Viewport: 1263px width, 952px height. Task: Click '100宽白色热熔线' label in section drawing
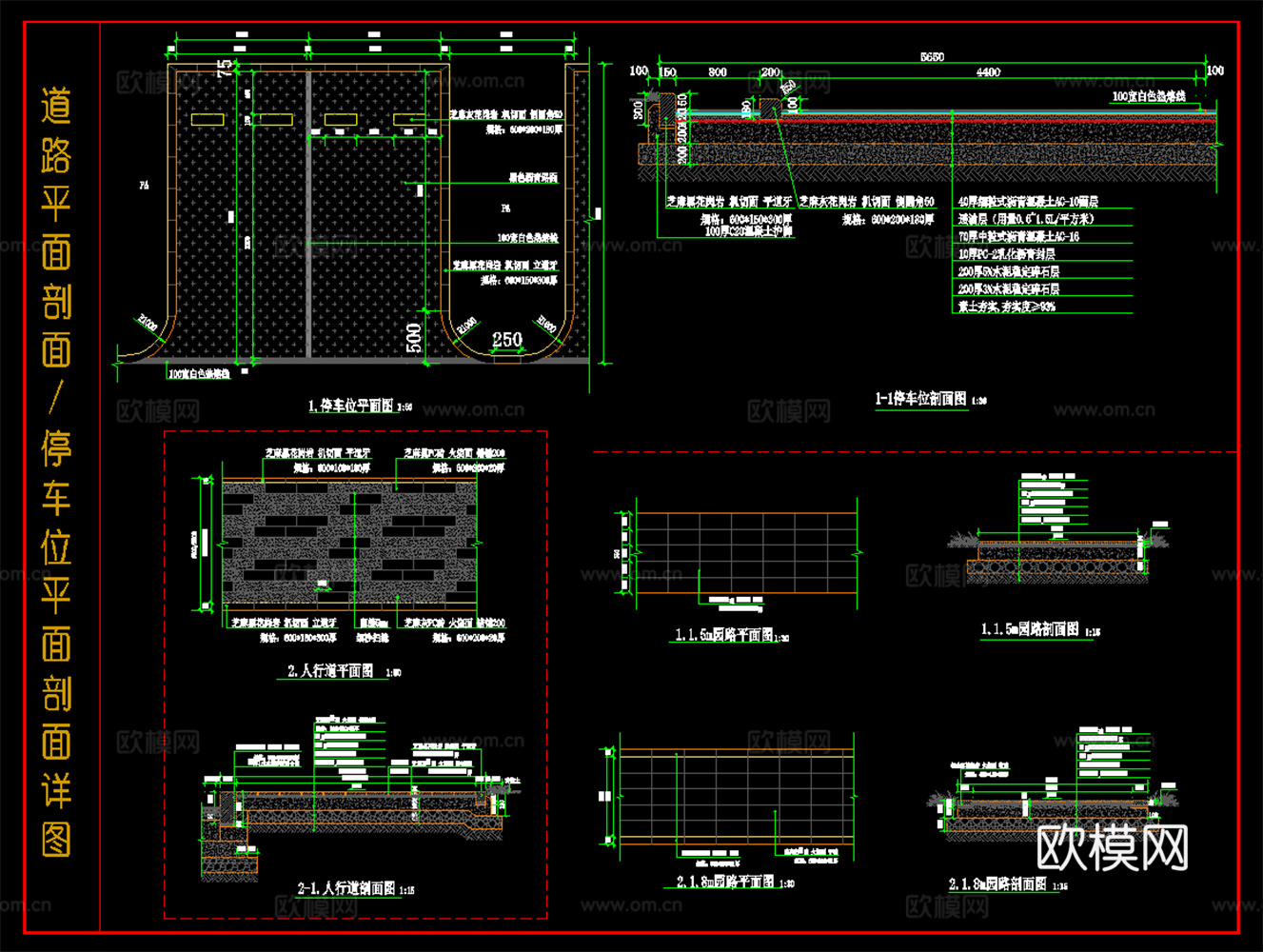[x=1149, y=97]
